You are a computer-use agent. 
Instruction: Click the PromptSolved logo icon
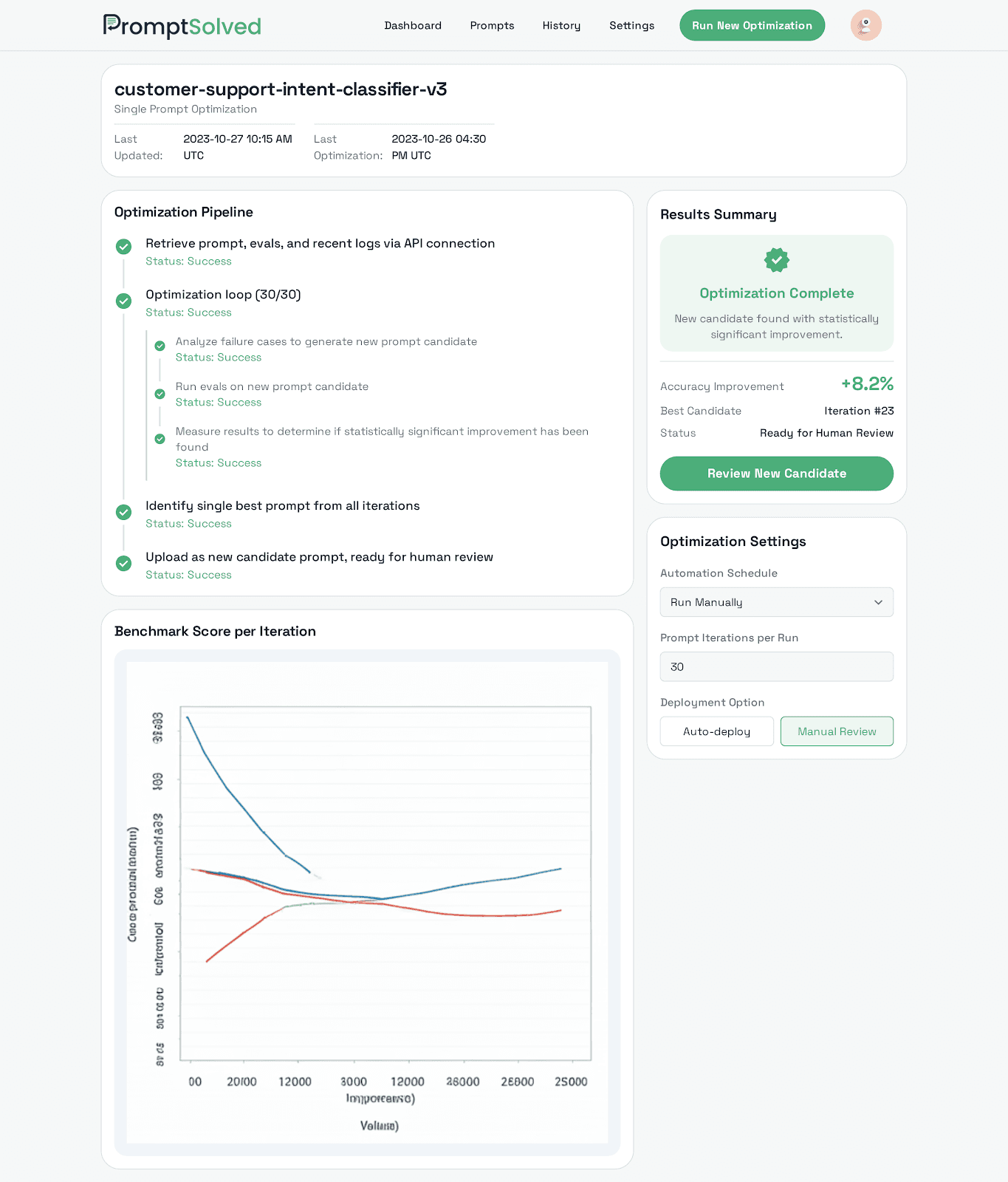111,24
